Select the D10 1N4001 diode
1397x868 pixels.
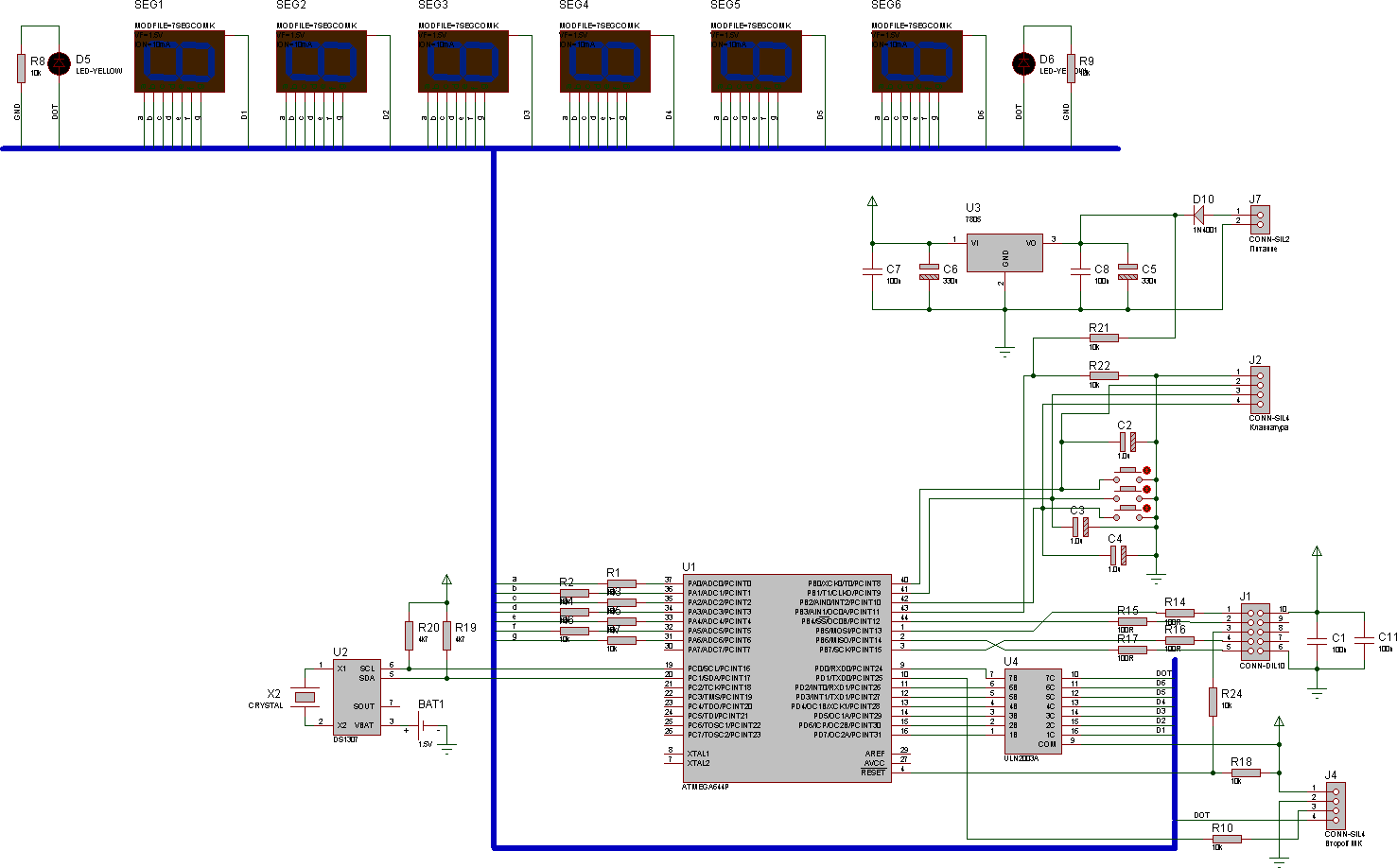click(1198, 215)
